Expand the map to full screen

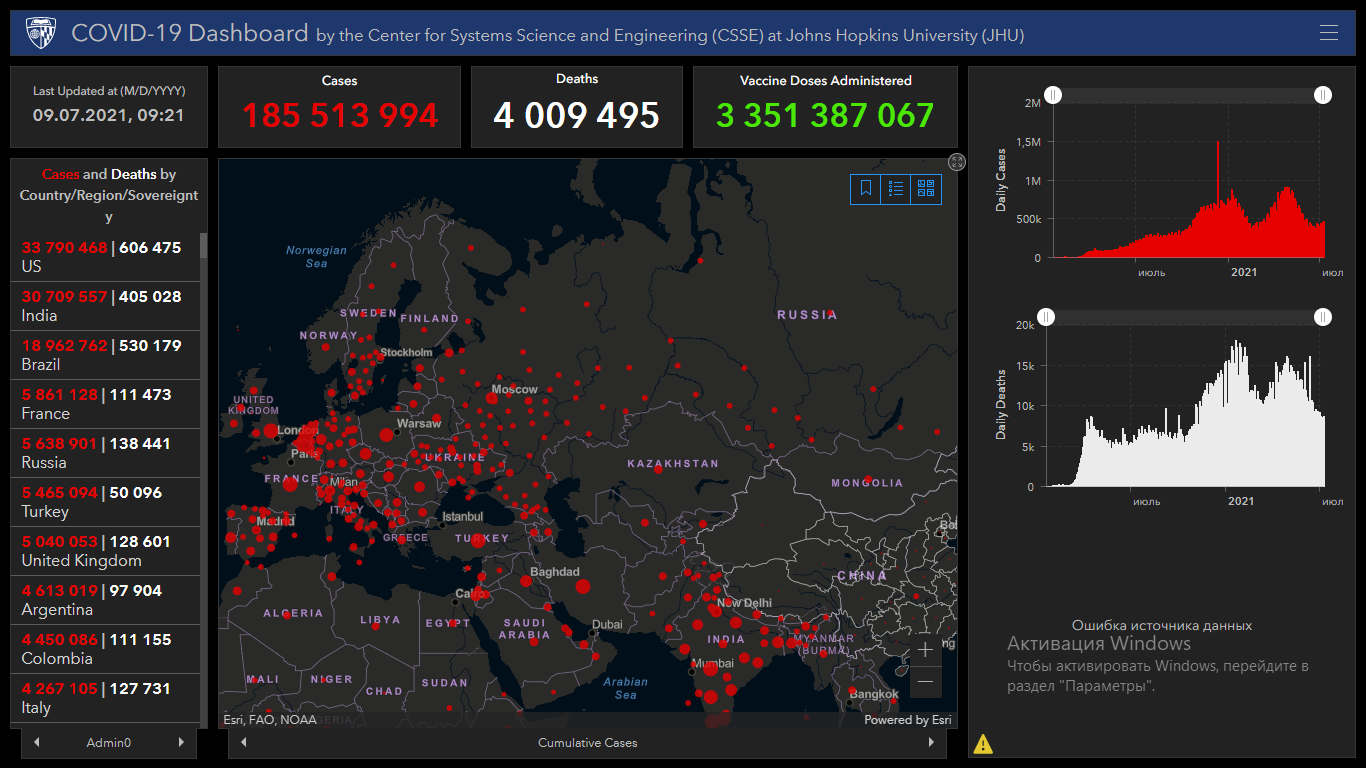point(957,162)
